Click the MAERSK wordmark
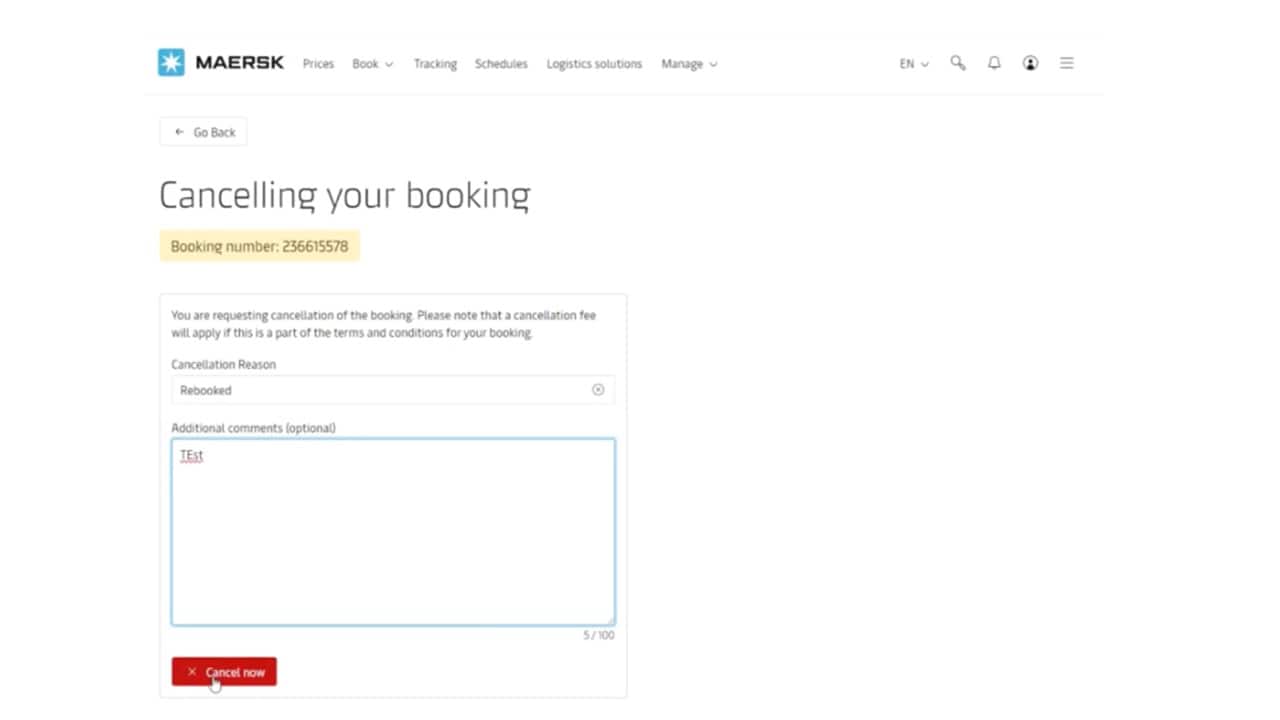Screen dimensions: 1280x720 (x=240, y=63)
